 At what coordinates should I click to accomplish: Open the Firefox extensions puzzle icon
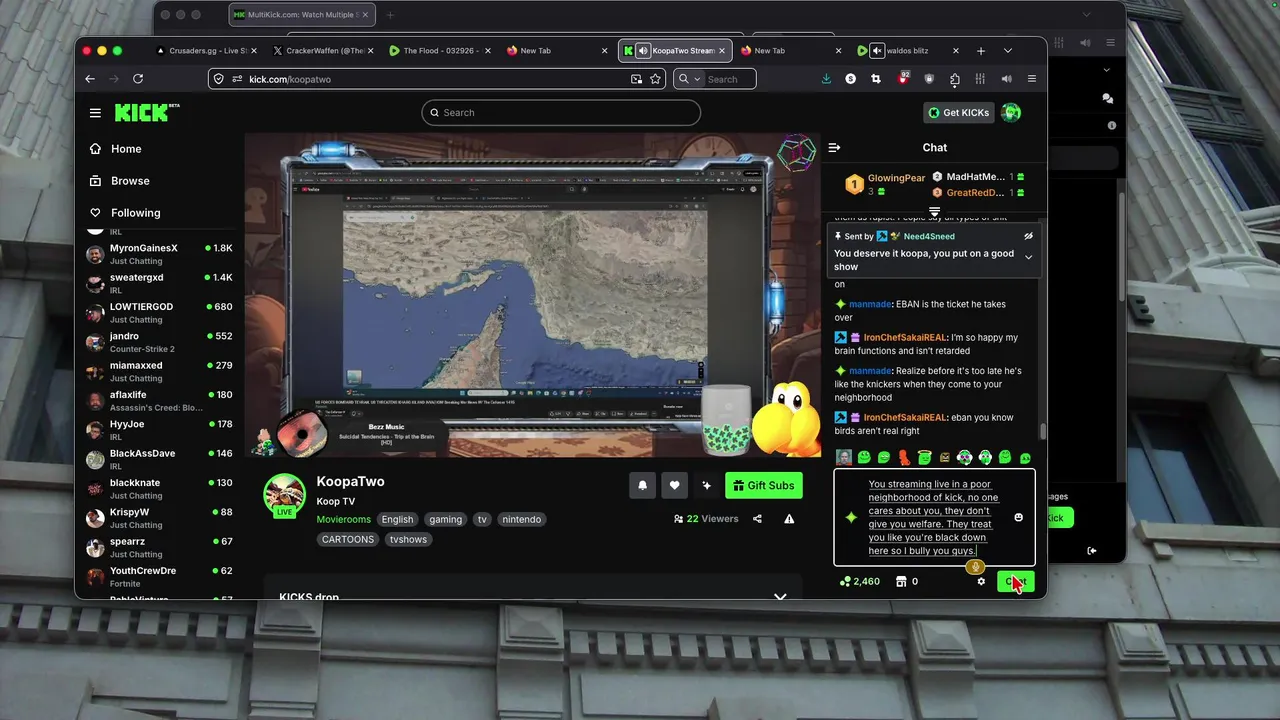[954, 79]
